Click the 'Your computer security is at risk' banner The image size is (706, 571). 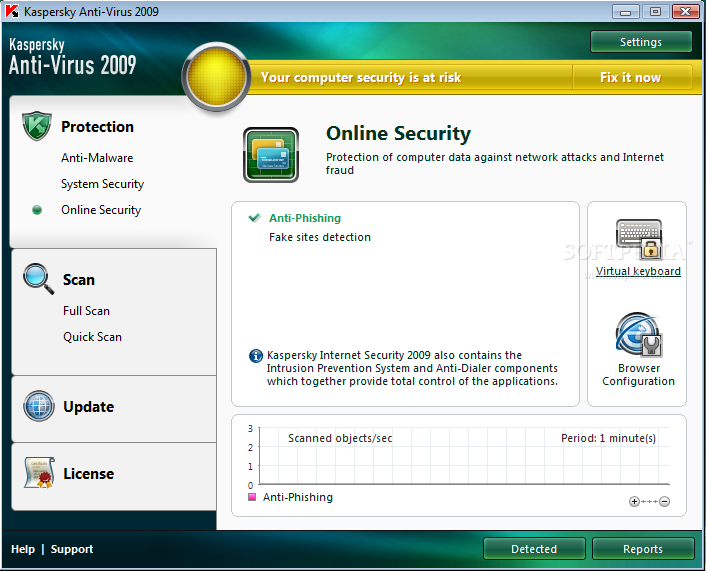point(361,77)
